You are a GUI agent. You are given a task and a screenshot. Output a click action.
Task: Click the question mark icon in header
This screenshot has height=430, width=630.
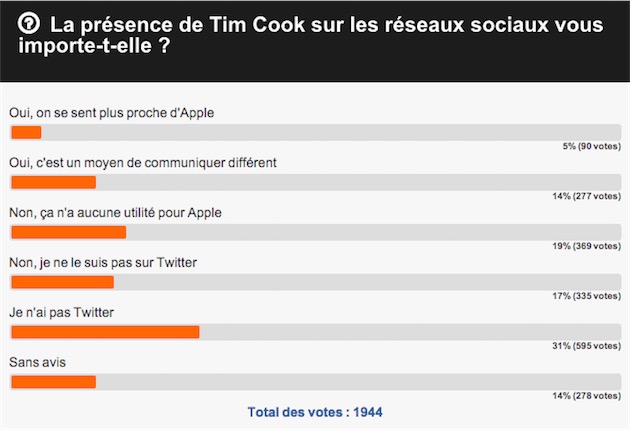tap(29, 23)
